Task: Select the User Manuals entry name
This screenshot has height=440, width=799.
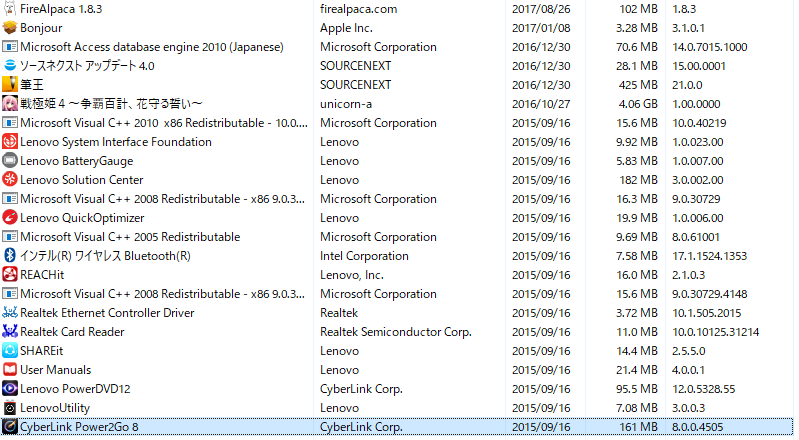Action: tap(56, 370)
